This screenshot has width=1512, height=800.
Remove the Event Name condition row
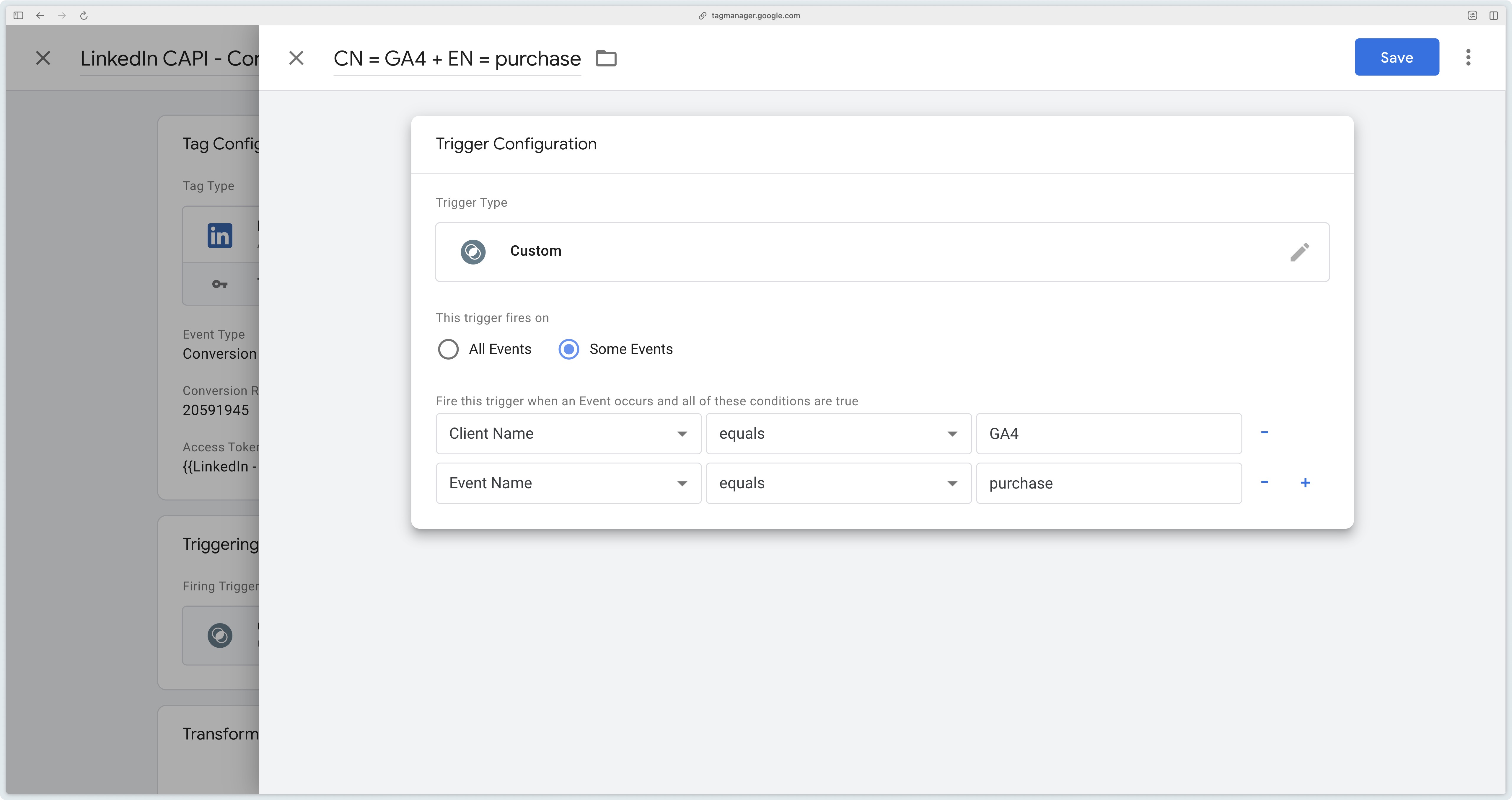coord(1264,482)
